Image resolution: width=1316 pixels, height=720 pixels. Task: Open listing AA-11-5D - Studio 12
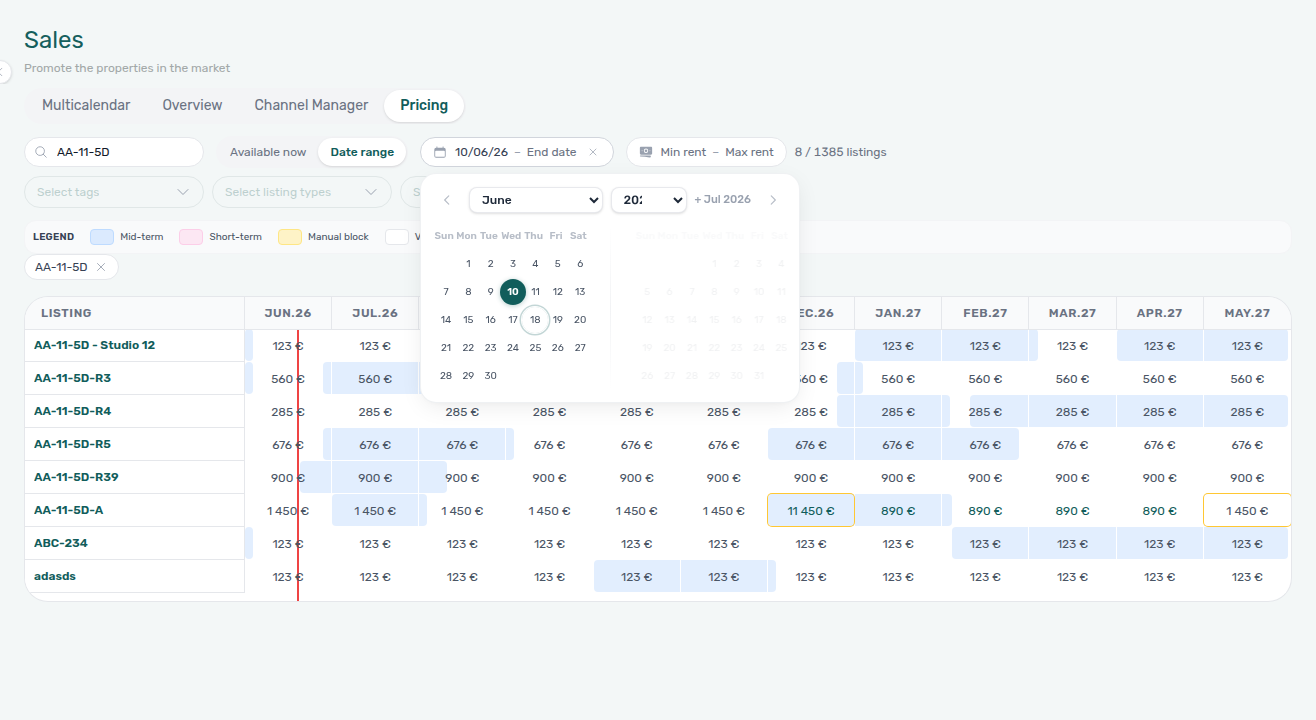(95, 345)
